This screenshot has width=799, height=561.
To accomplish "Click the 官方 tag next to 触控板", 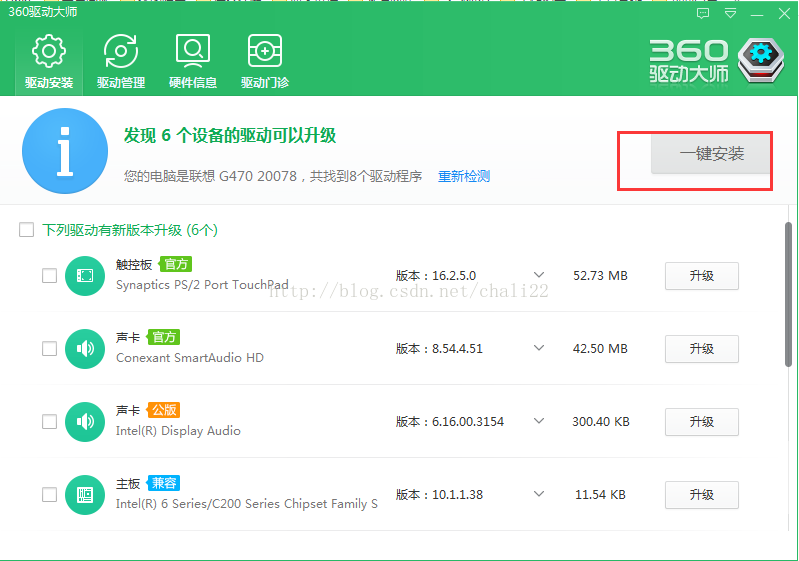I will pos(176,264).
